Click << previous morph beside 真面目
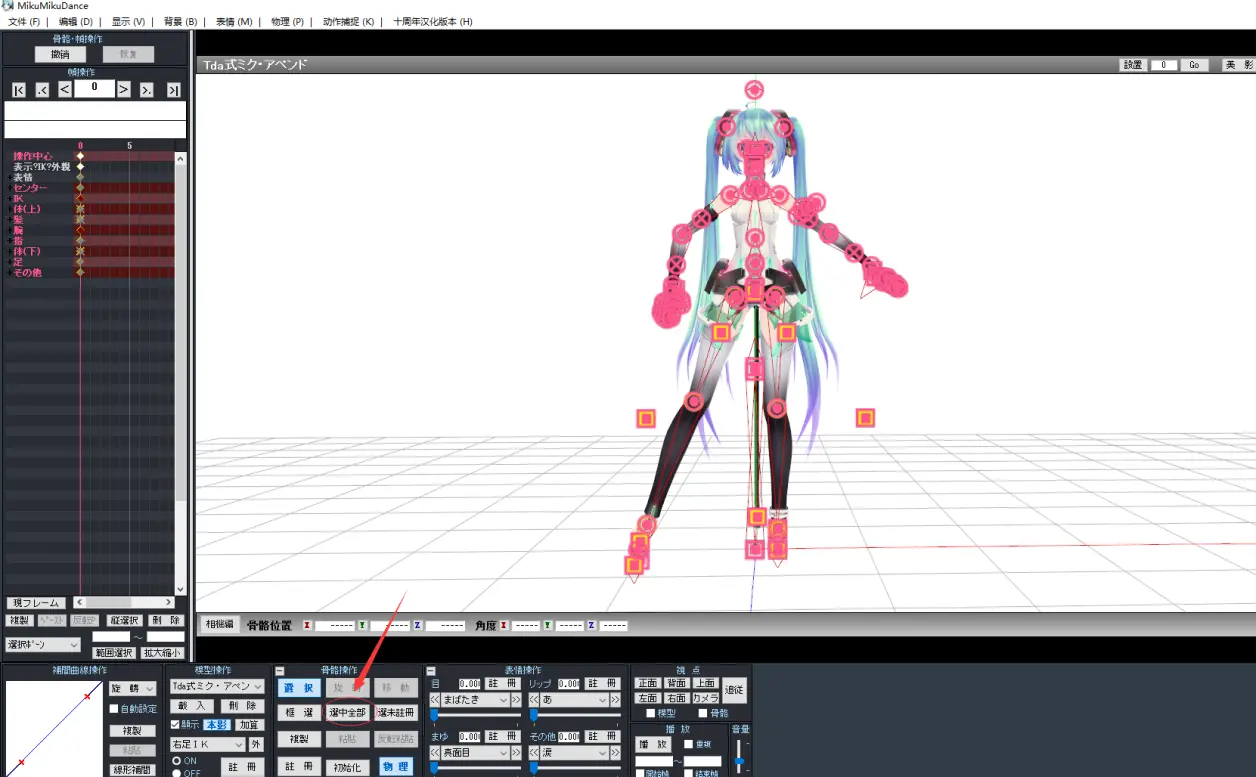The height and width of the screenshot is (777, 1256). (435, 752)
